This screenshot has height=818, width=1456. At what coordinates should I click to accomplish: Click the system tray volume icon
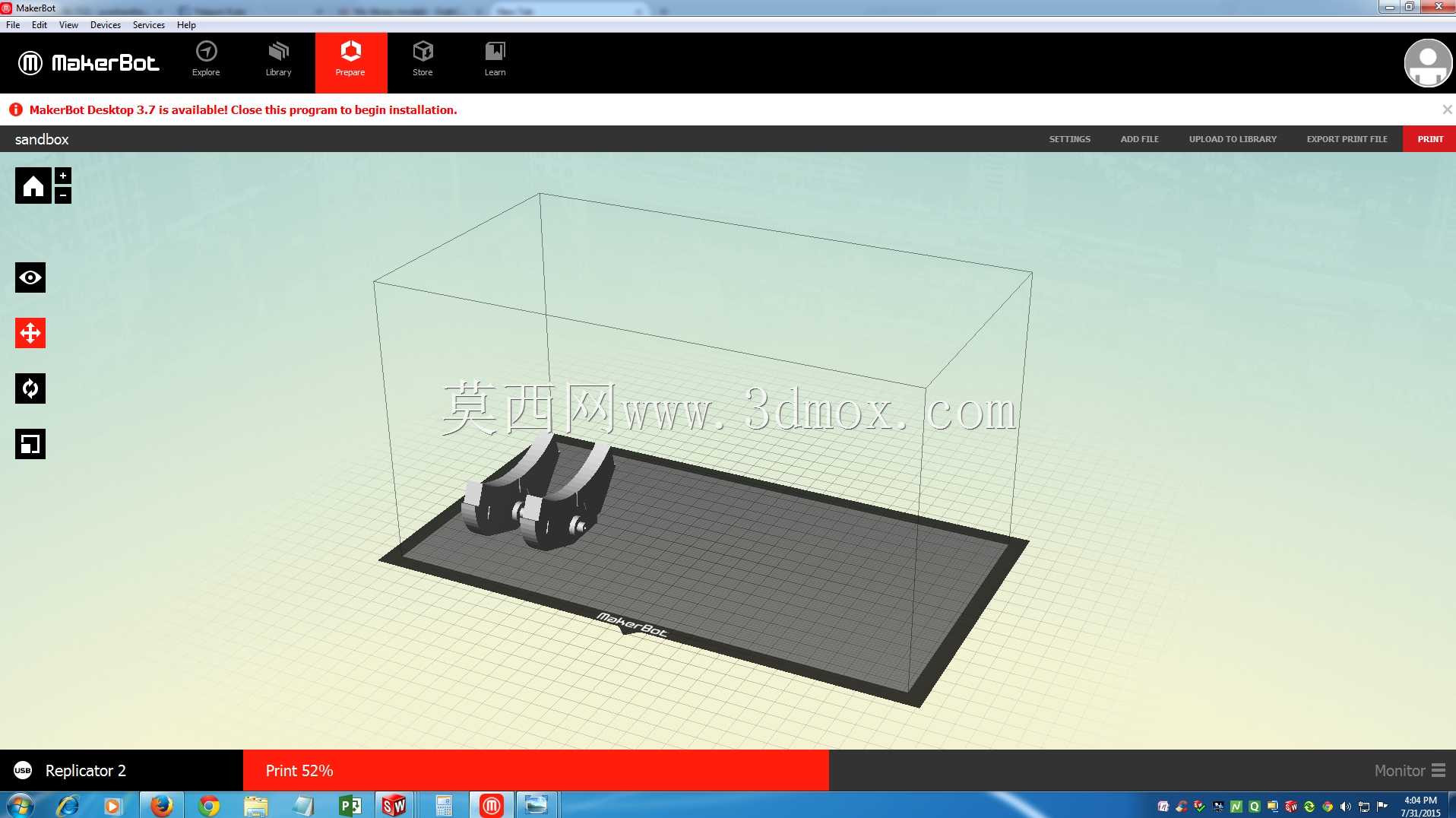click(1346, 807)
